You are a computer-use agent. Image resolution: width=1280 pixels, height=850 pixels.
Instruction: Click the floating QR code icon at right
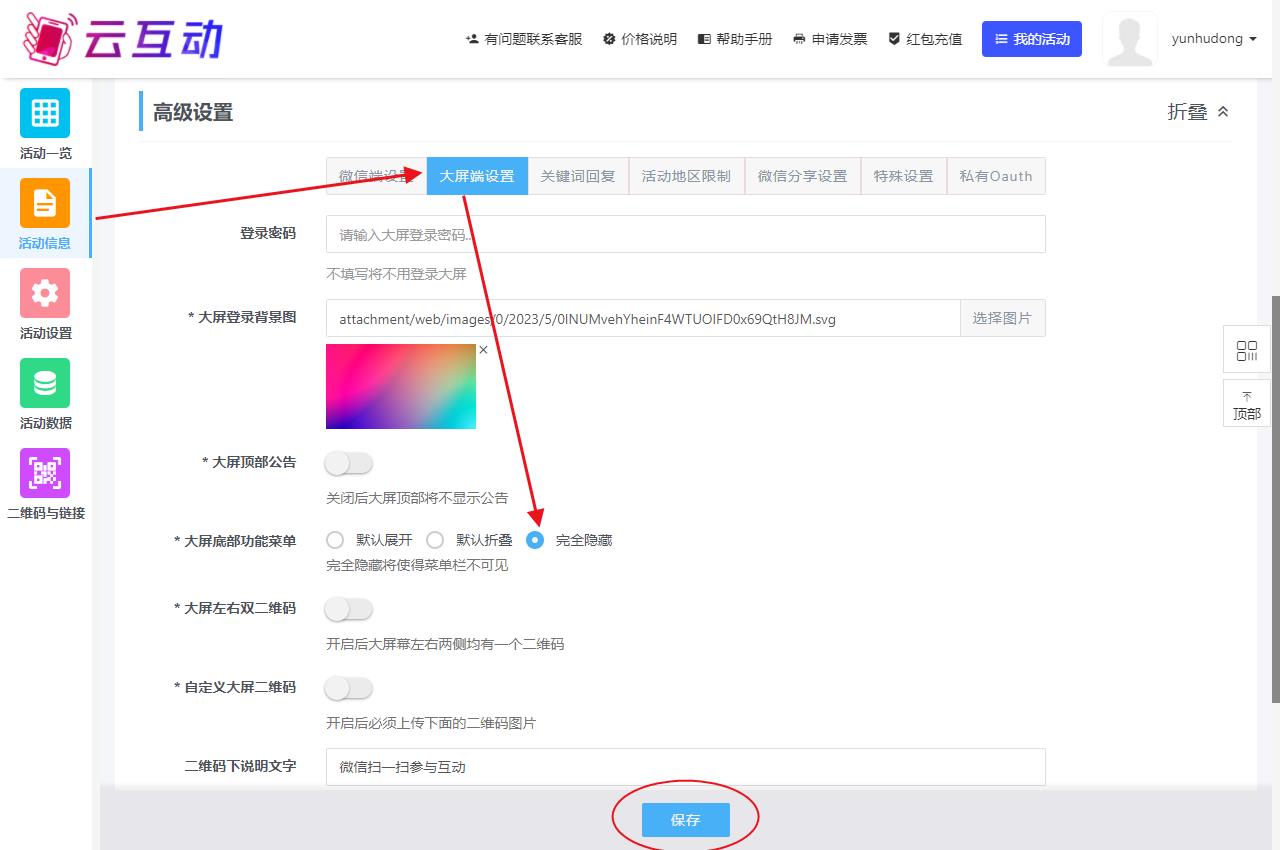point(1246,350)
